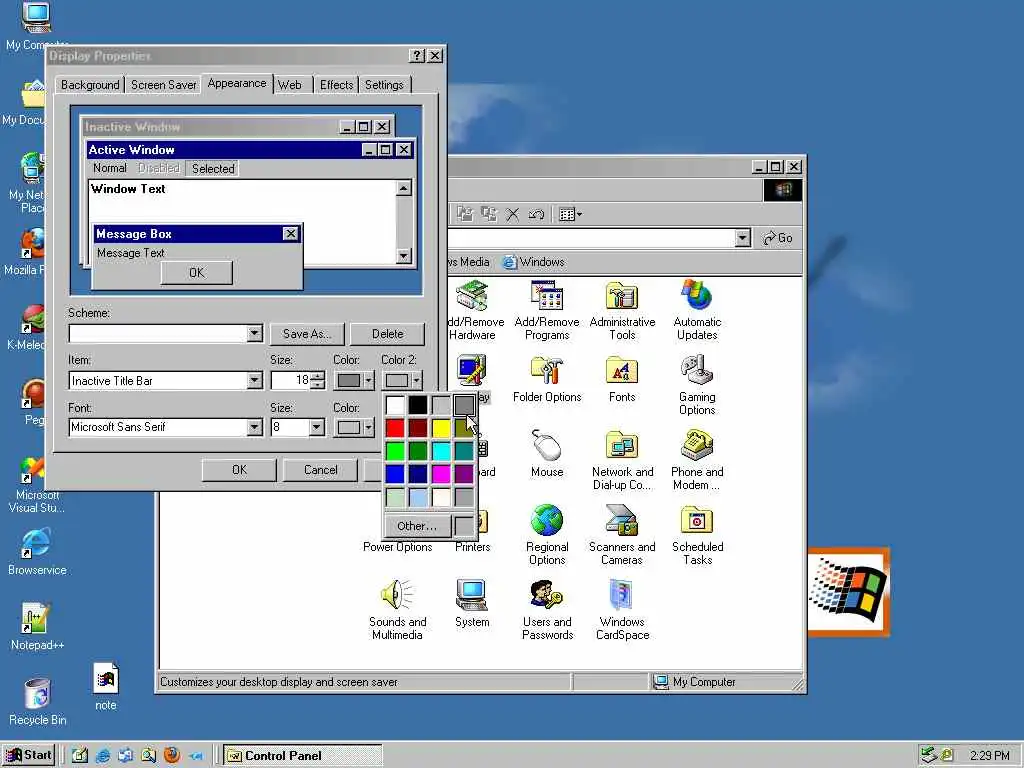Open the System control panel icon
The width and height of the screenshot is (1024, 768).
tap(472, 604)
